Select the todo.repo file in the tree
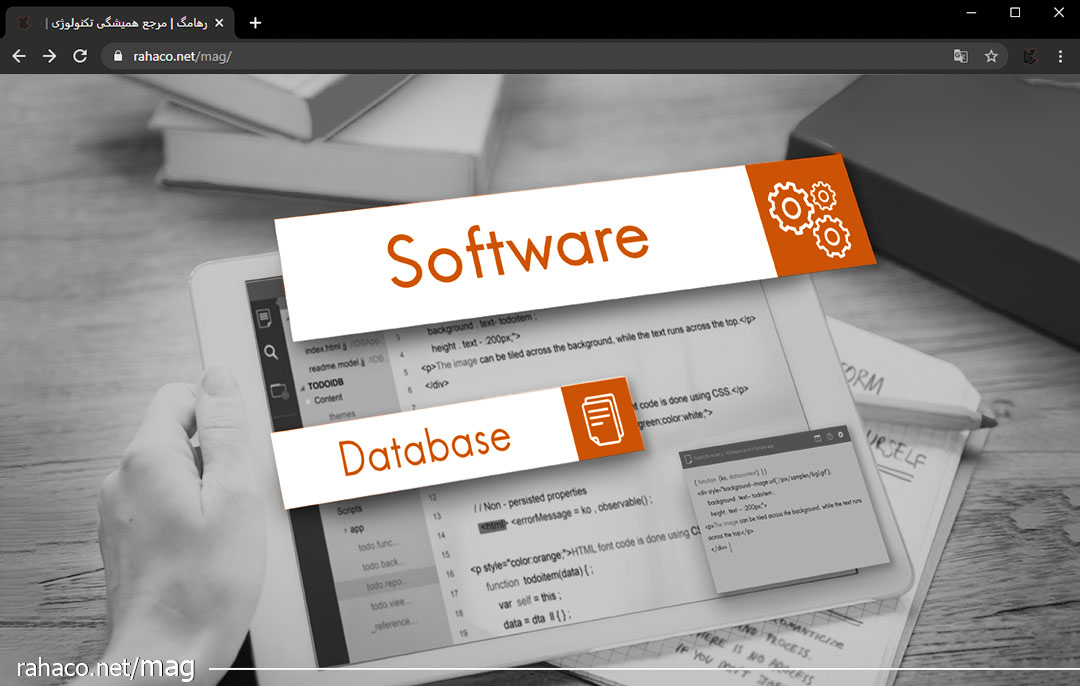This screenshot has height=686, width=1080. point(388,584)
